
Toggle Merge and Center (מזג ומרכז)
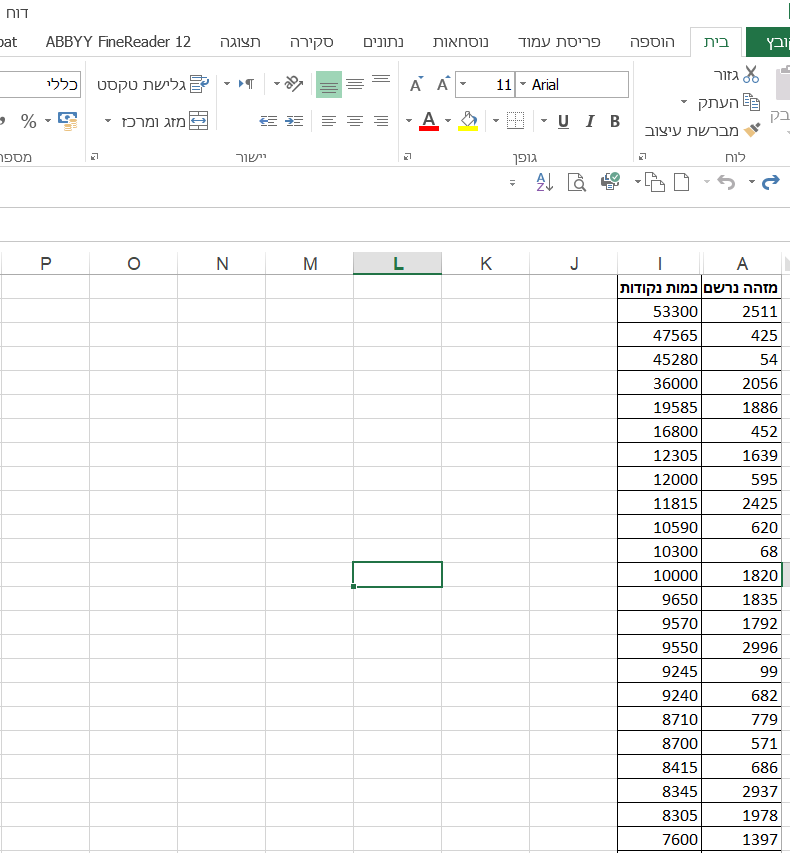[163, 121]
